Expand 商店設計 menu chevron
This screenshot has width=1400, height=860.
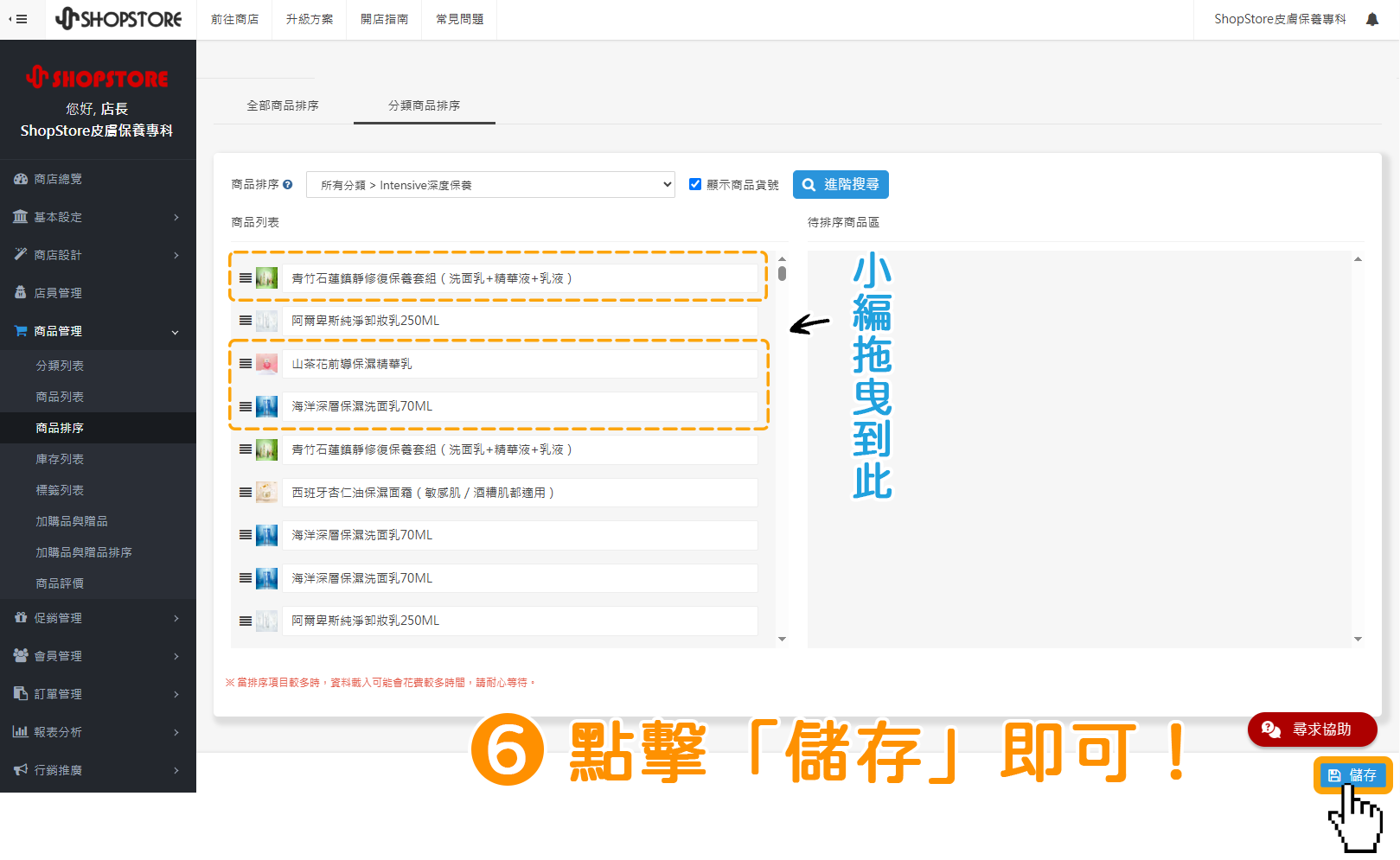(x=176, y=255)
